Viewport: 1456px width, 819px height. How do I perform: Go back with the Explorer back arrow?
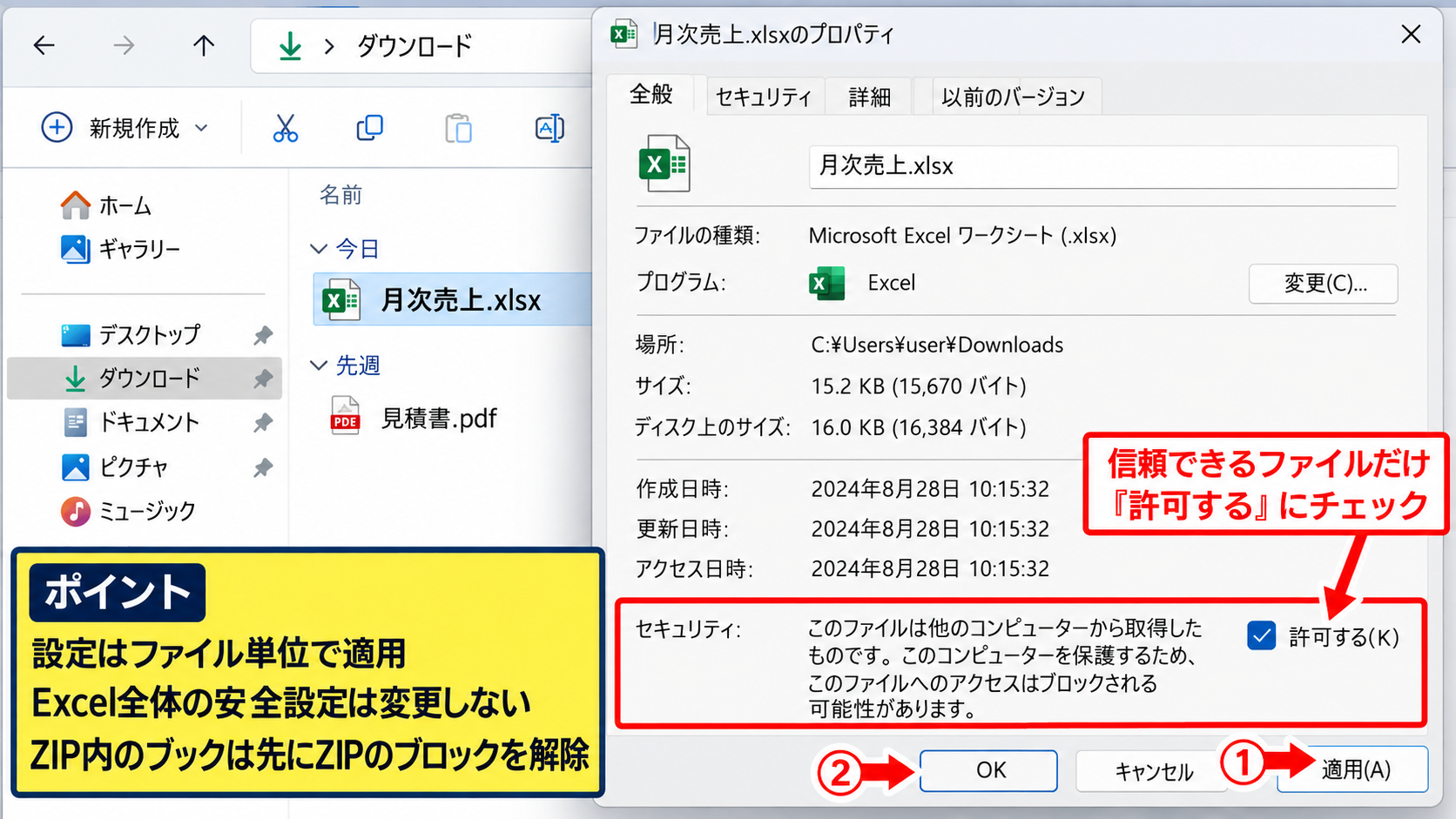pos(44,45)
